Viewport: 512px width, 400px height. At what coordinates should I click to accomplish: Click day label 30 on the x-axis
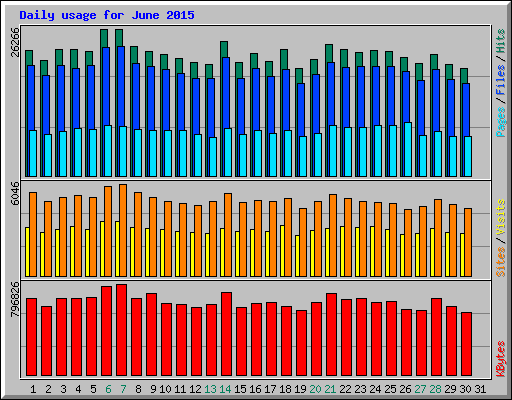coord(465,389)
